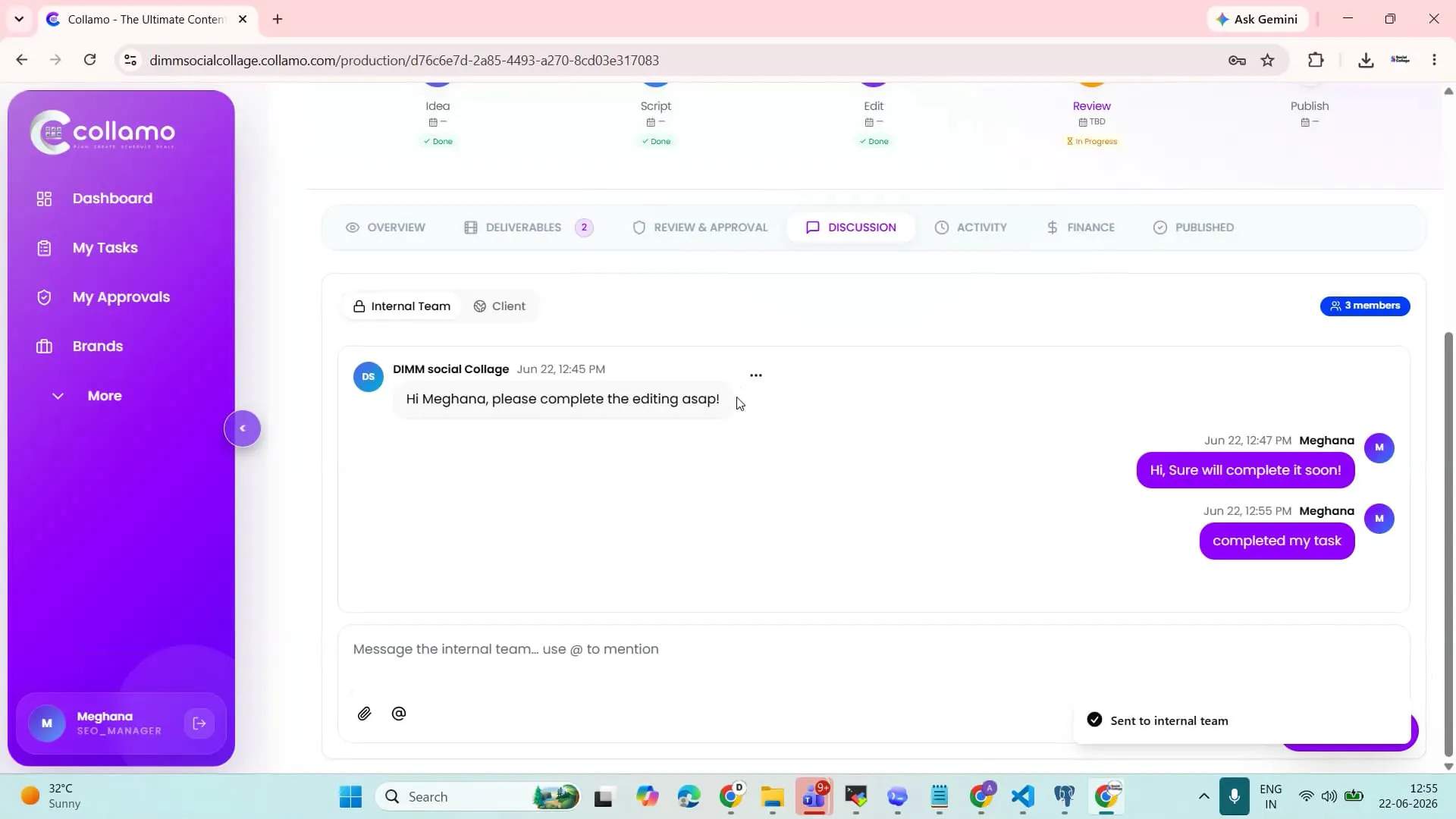
Task: Open the Activity tab
Action: pos(971,227)
